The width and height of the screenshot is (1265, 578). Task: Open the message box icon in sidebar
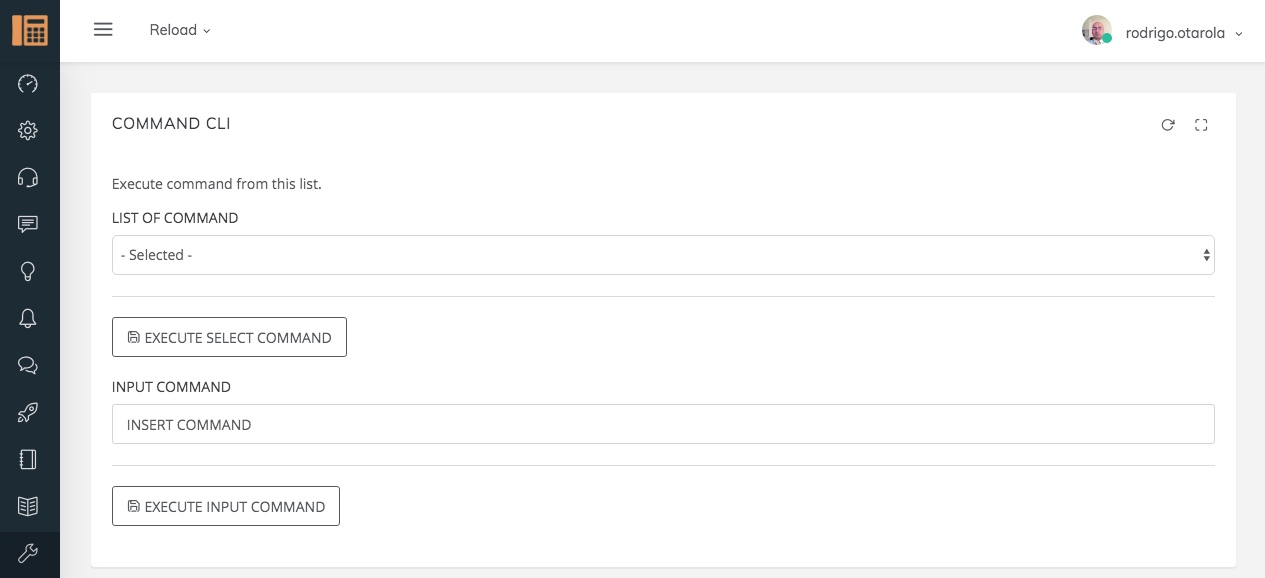click(28, 224)
